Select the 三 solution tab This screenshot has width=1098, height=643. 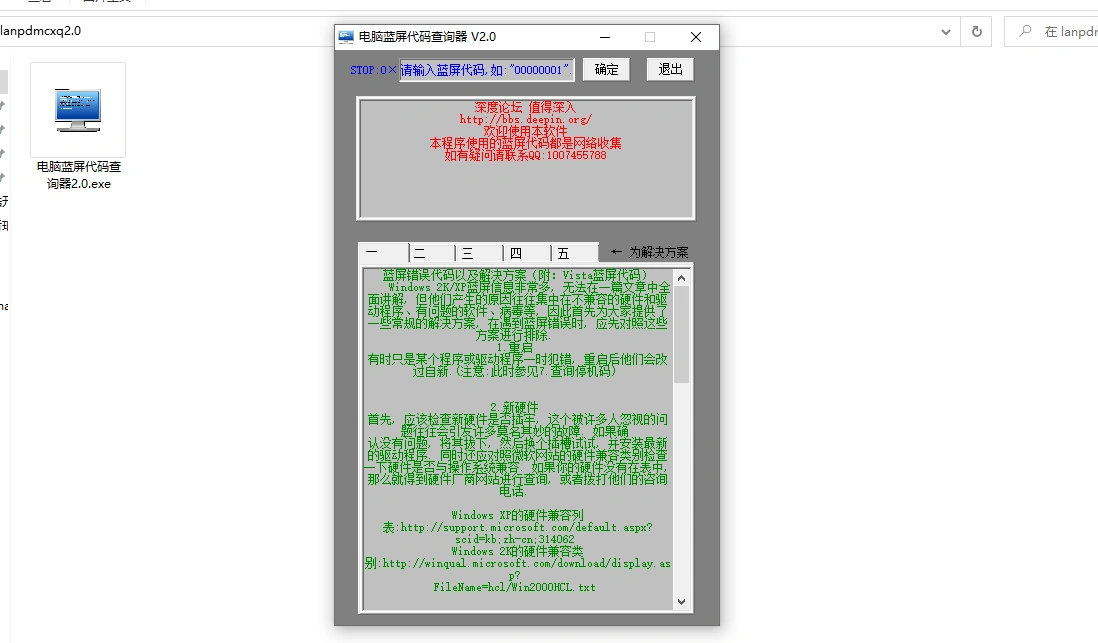coord(480,253)
